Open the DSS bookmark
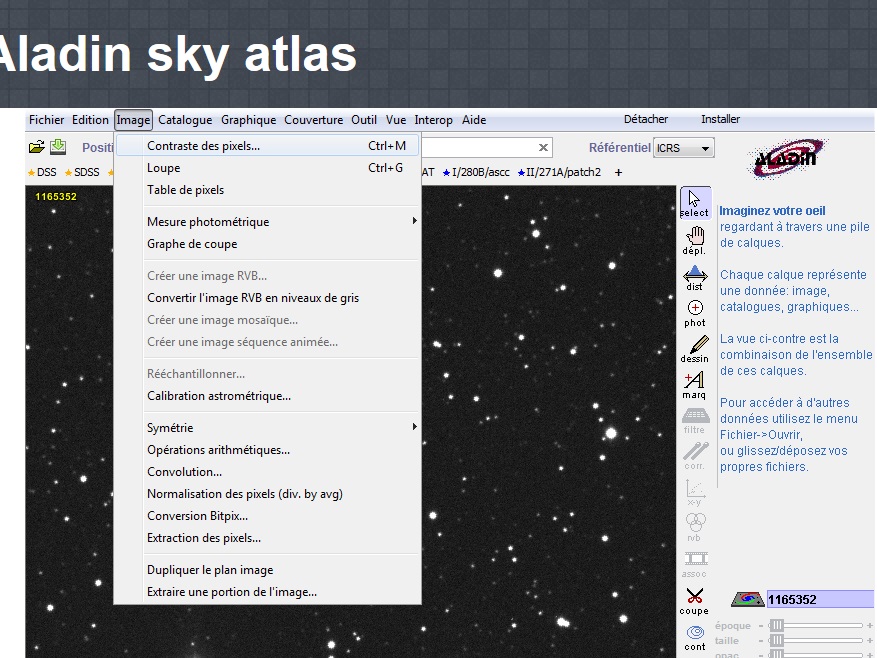Viewport: 877px width, 658px height. pos(42,172)
